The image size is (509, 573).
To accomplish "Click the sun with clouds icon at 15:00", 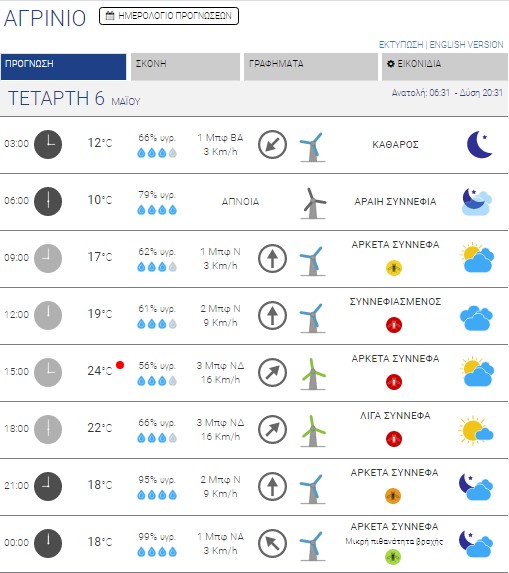I will pyautogui.click(x=478, y=372).
